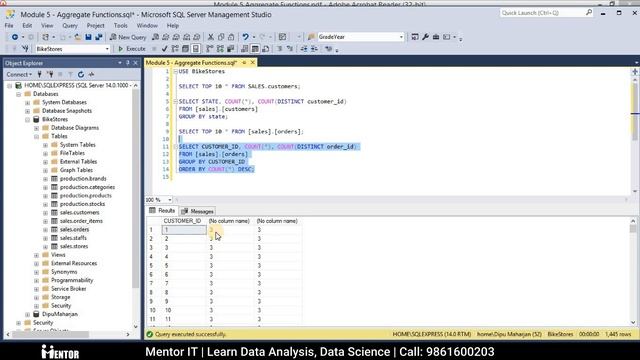Expand the sales.orders table node
Screen dimensions: 640x360
[x=46, y=230]
